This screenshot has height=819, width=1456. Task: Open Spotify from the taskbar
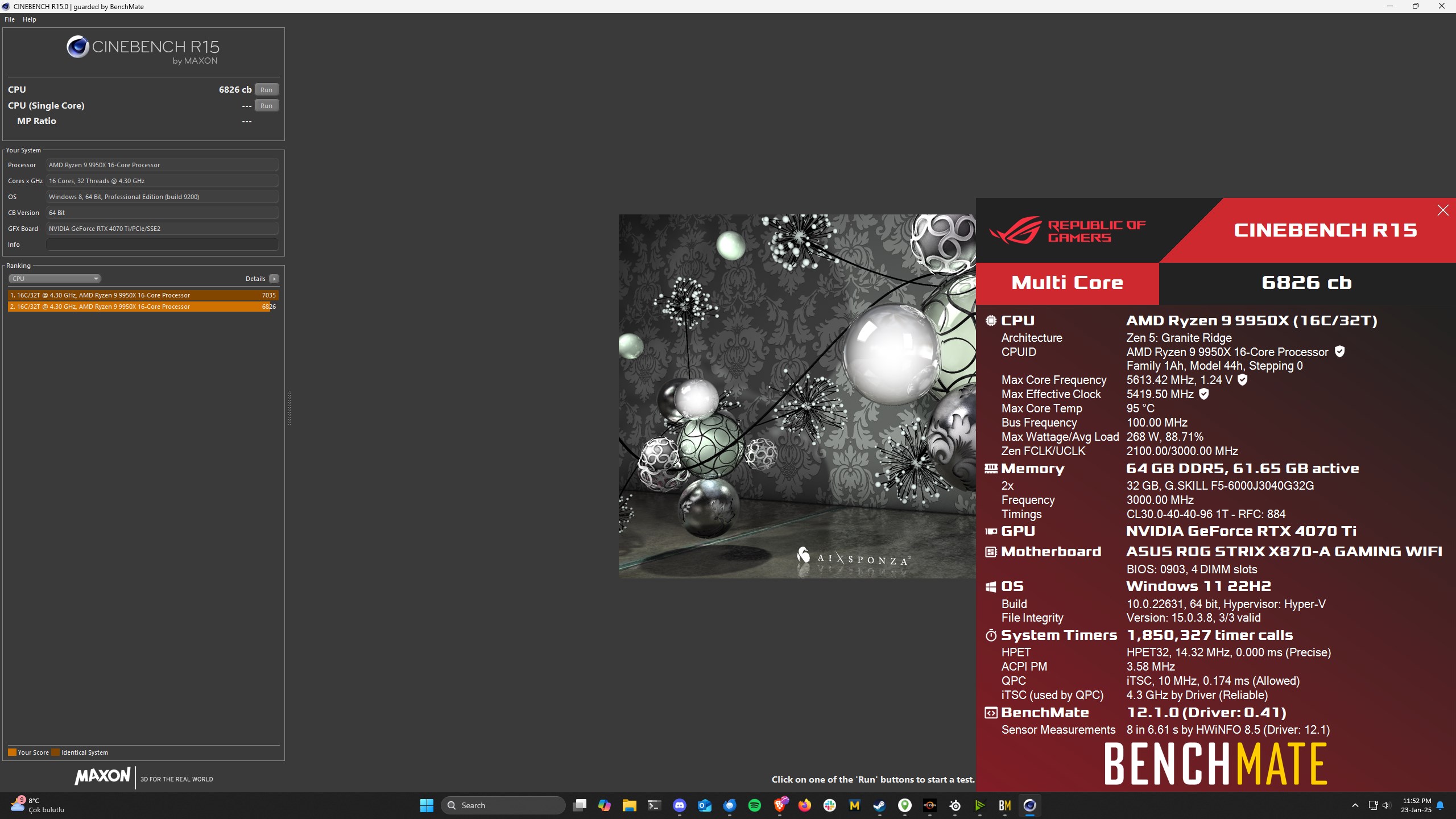pos(754,805)
